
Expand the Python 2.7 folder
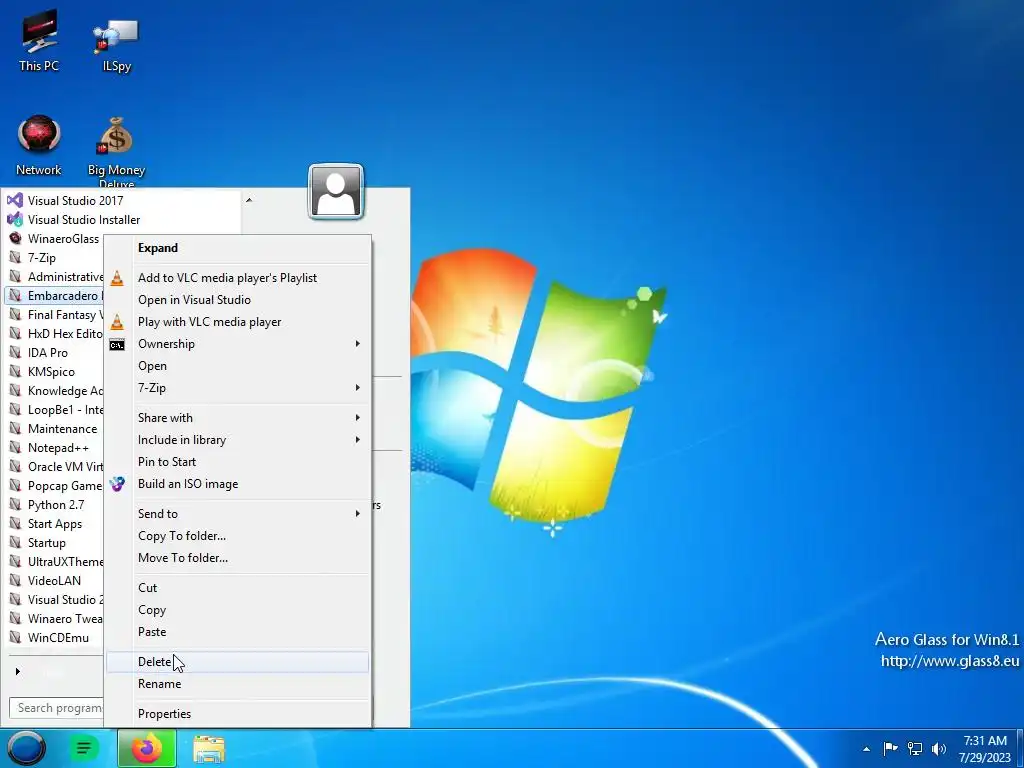pos(46,504)
